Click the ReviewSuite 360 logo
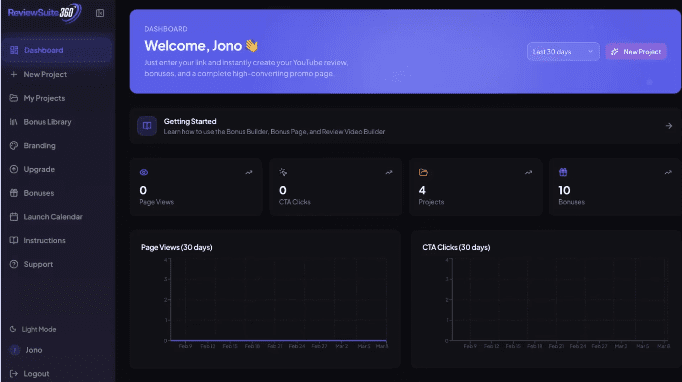This screenshot has height=382, width=682. pyautogui.click(x=44, y=13)
